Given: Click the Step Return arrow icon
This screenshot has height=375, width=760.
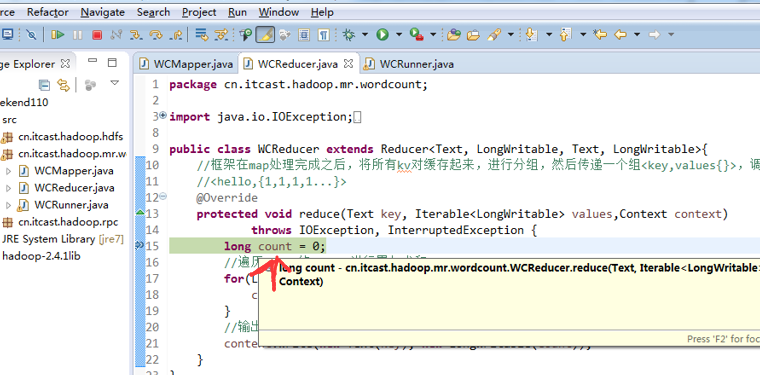Looking at the screenshot, I should click(175, 34).
